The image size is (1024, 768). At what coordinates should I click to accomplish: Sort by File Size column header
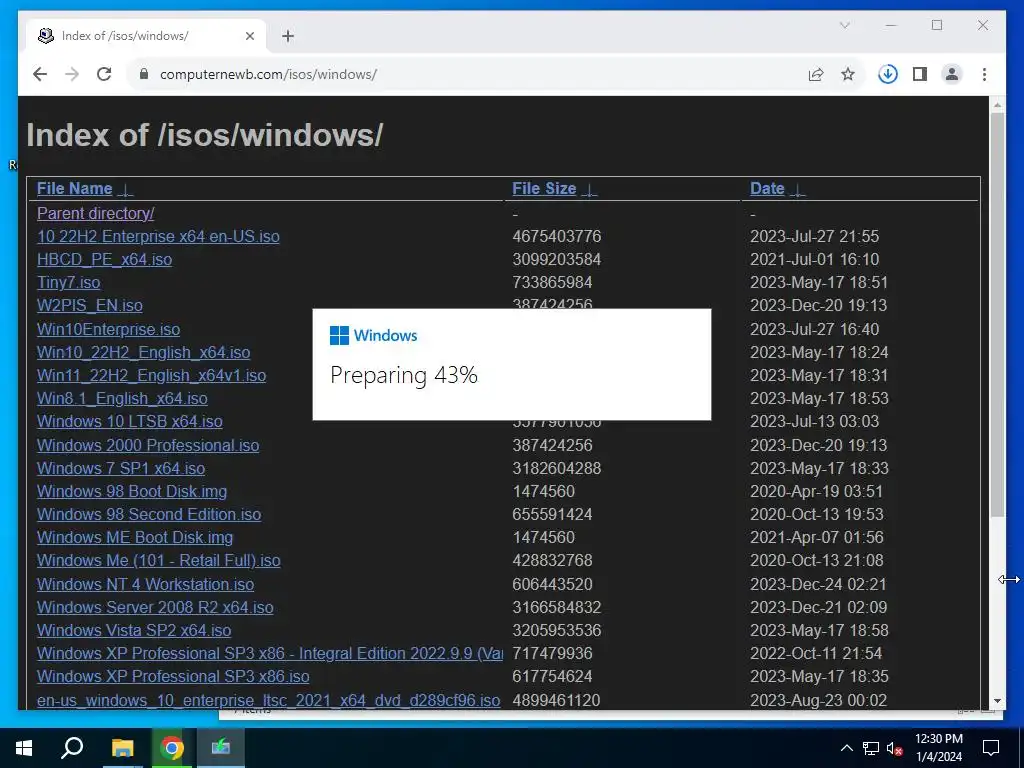click(544, 189)
